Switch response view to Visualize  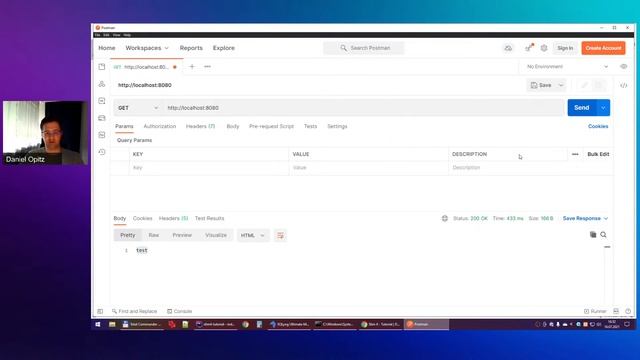tap(216, 236)
